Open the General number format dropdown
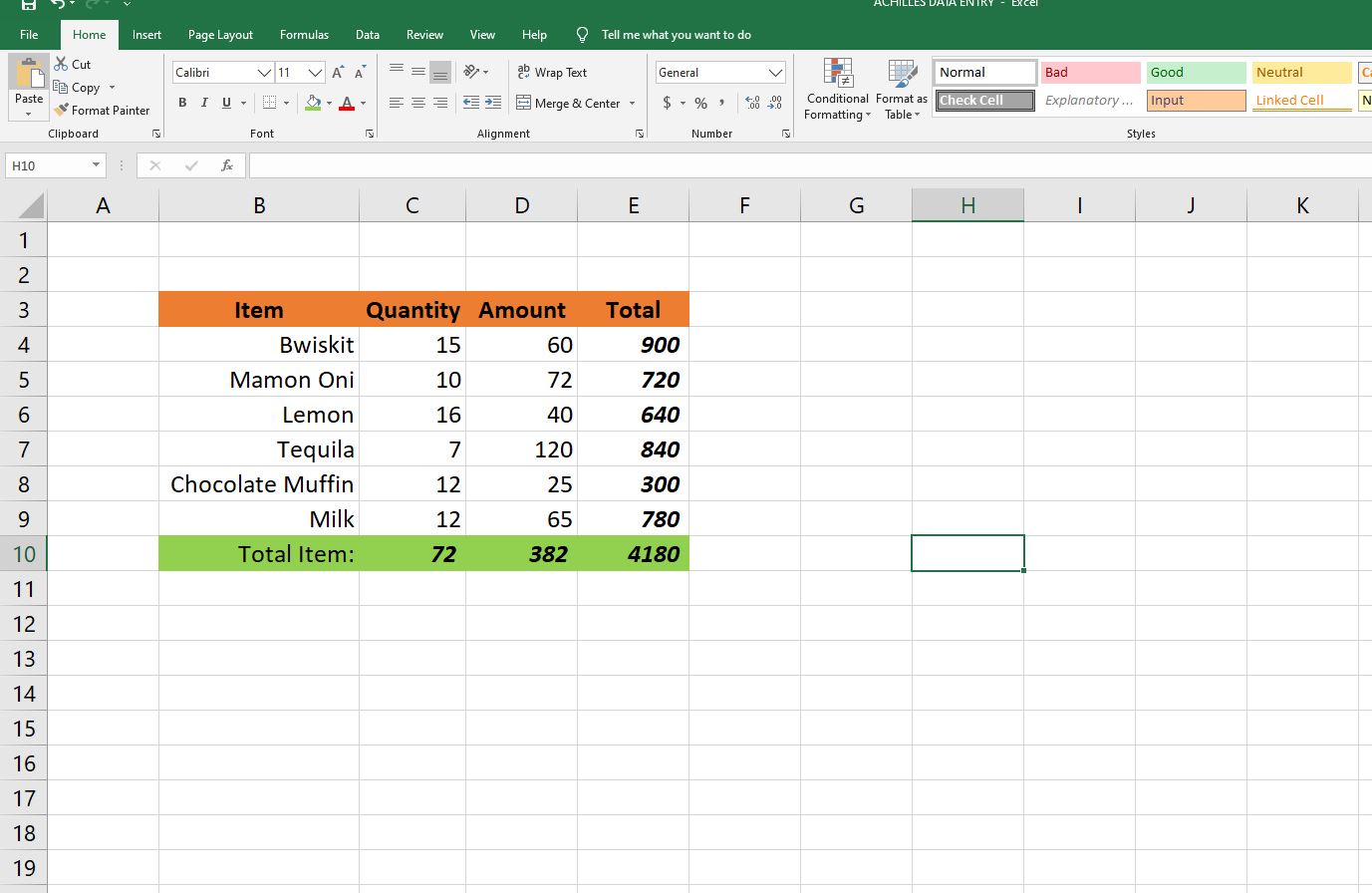This screenshot has height=893, width=1372. click(775, 73)
